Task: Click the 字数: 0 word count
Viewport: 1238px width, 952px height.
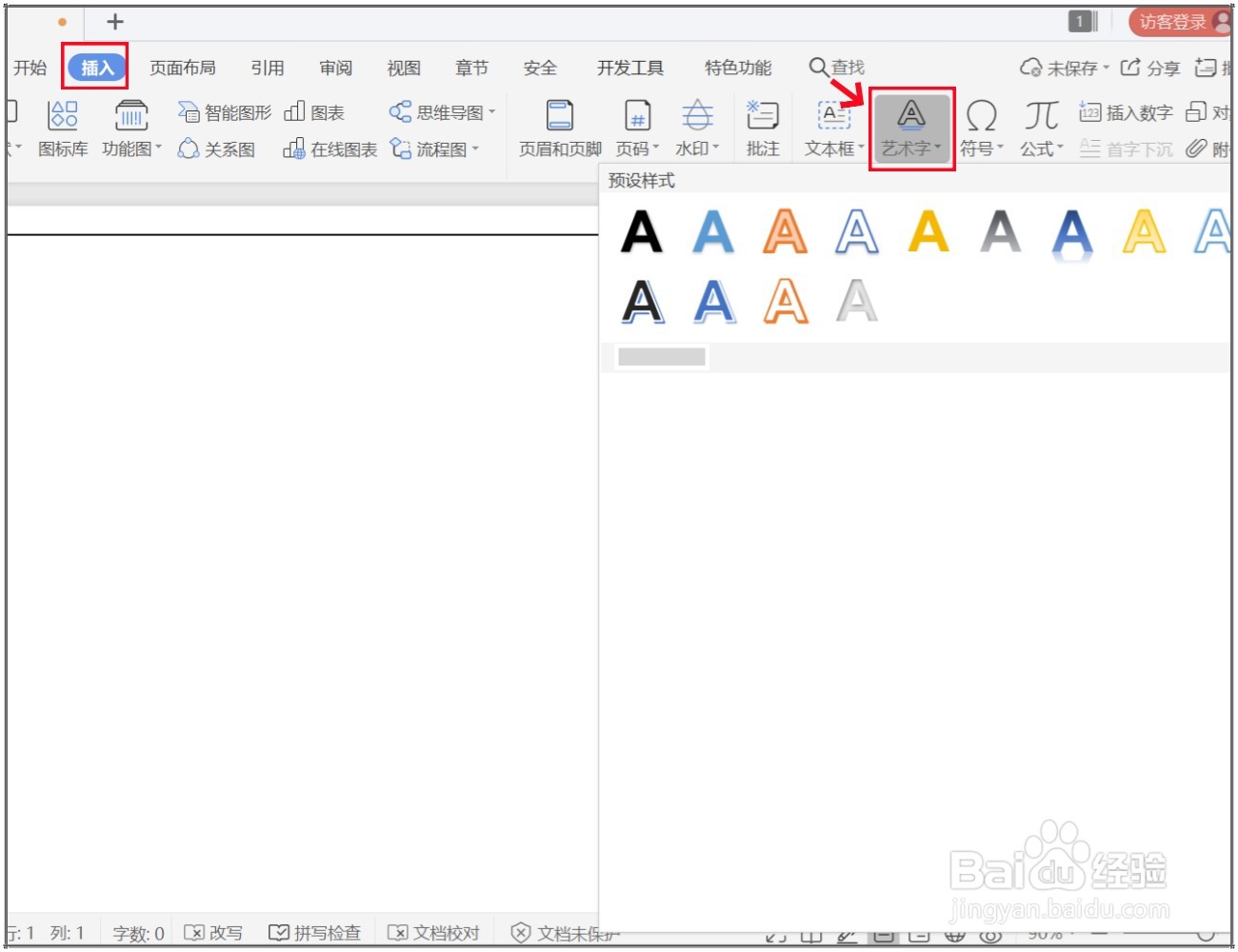Action: (x=138, y=934)
